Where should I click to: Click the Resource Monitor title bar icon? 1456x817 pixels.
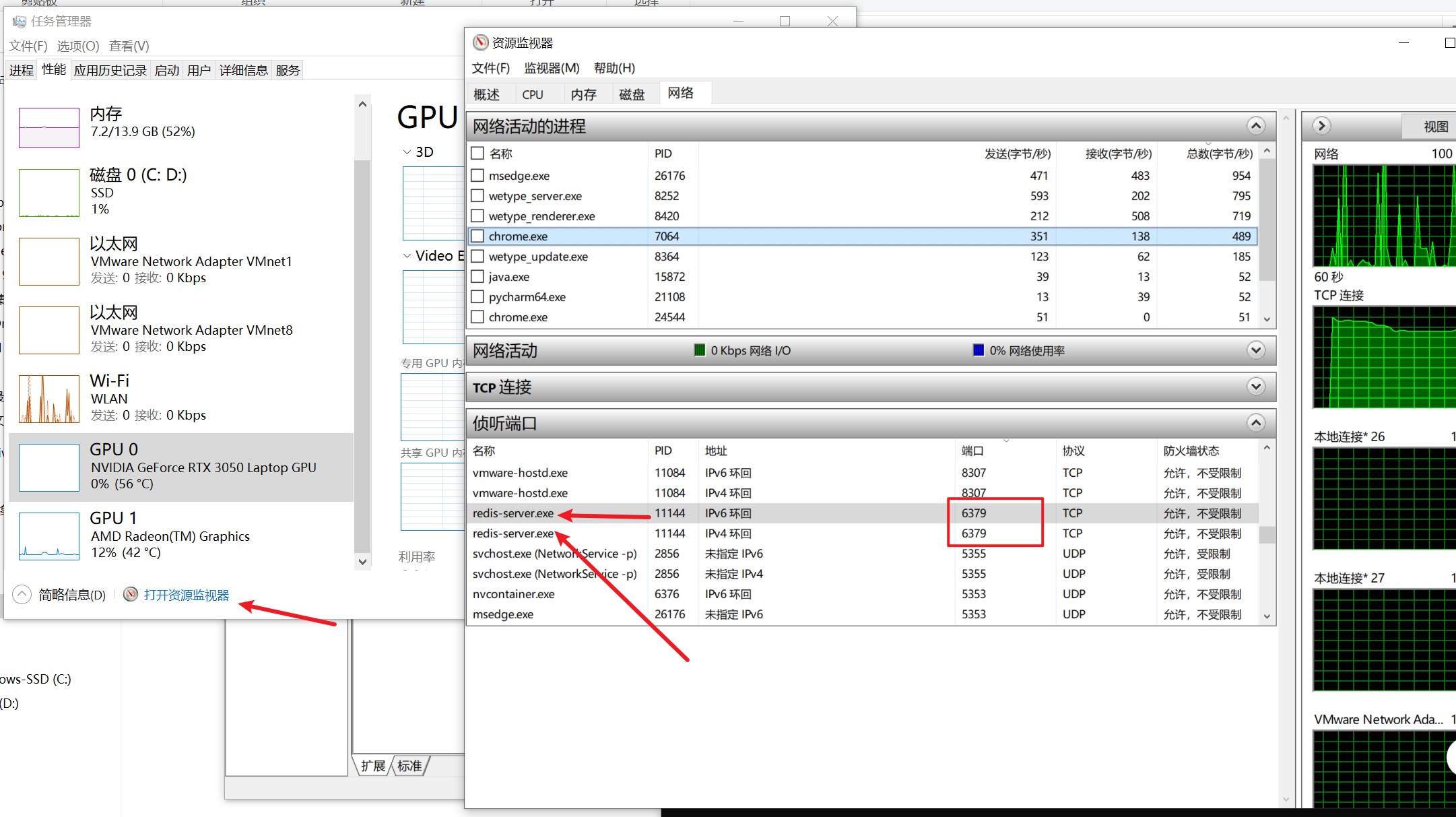[x=480, y=42]
